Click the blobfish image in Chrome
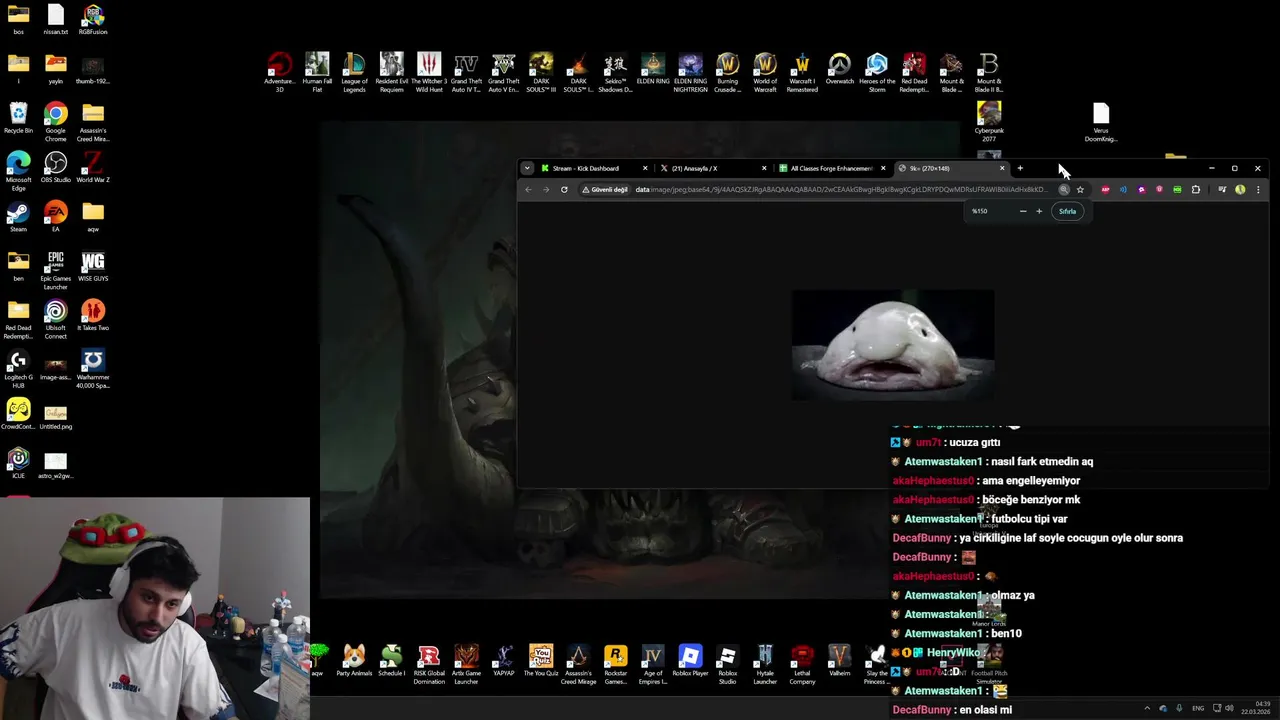1280x720 pixels. 893,345
